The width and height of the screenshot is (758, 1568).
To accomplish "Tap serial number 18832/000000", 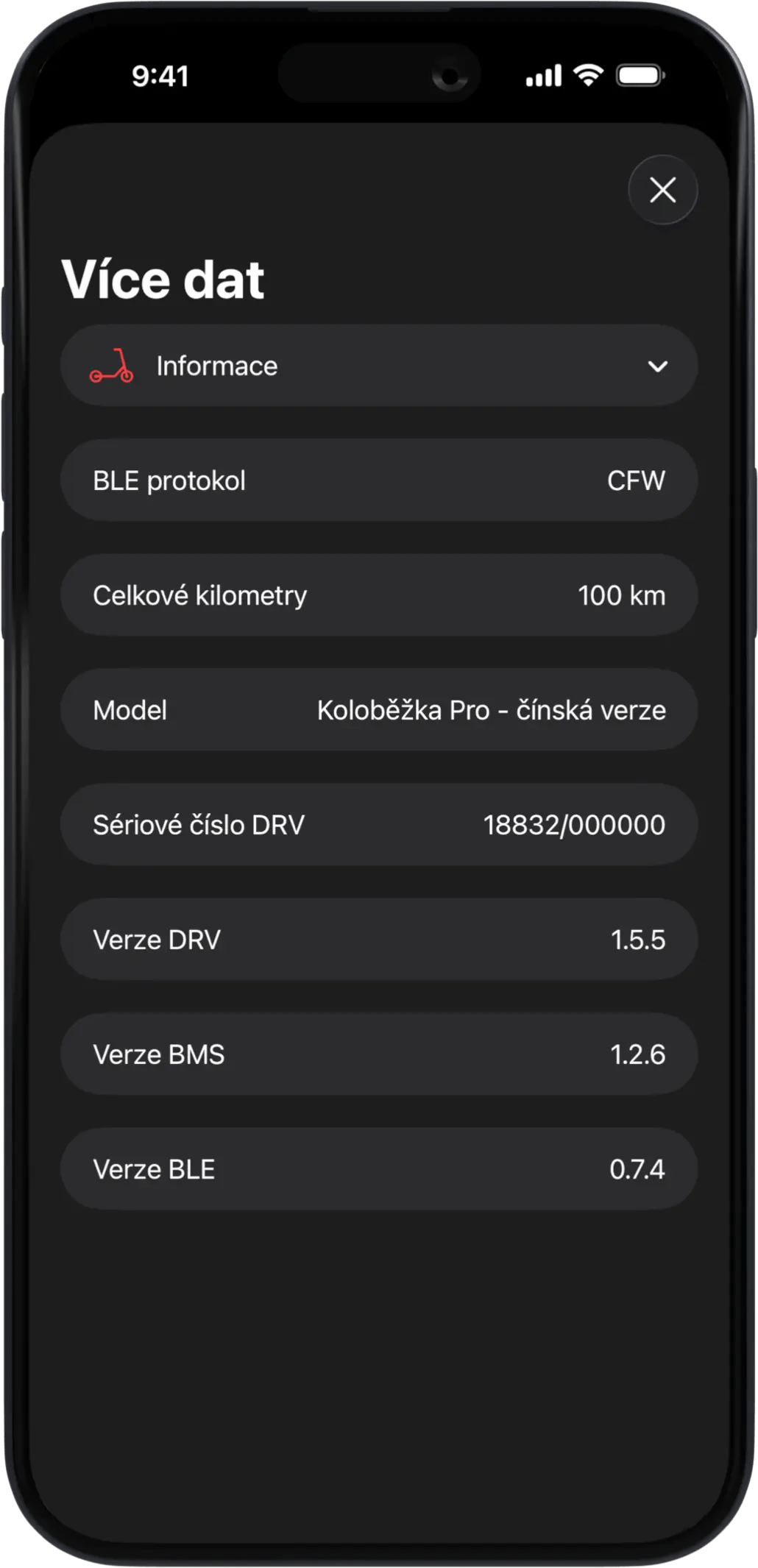I will [x=574, y=825].
